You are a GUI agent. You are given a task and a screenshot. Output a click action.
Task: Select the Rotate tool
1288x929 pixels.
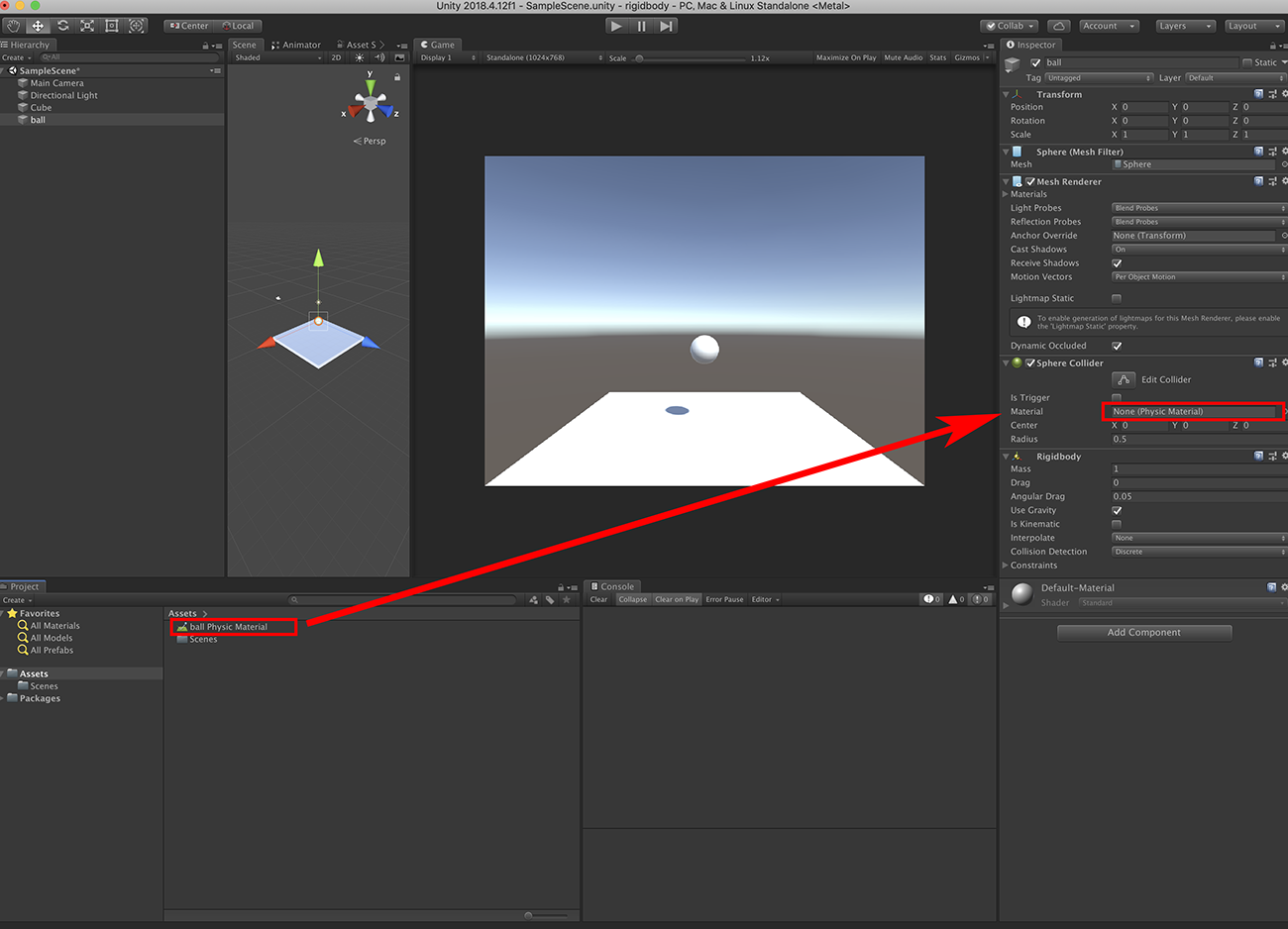pos(61,25)
